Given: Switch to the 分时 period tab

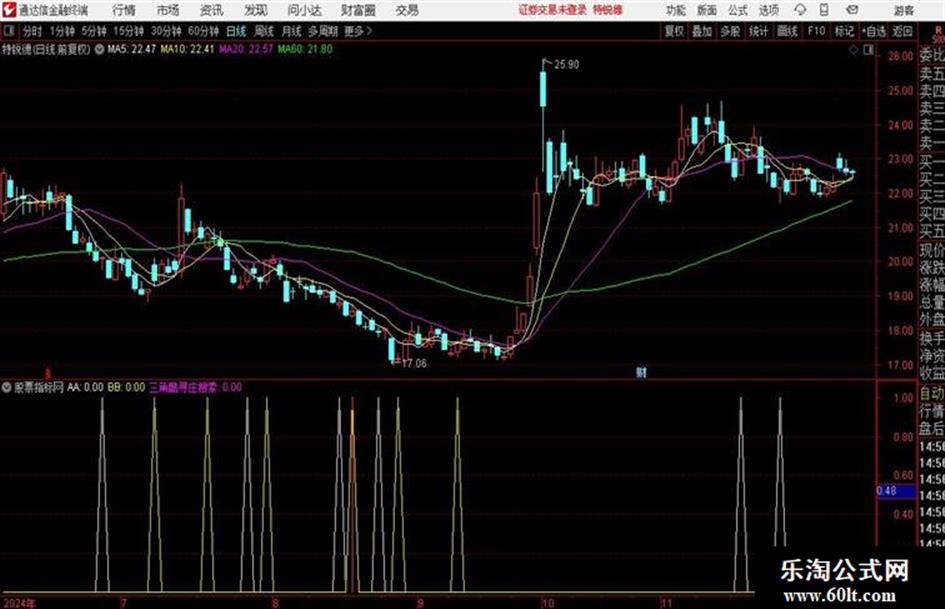Looking at the screenshot, I should [33, 31].
